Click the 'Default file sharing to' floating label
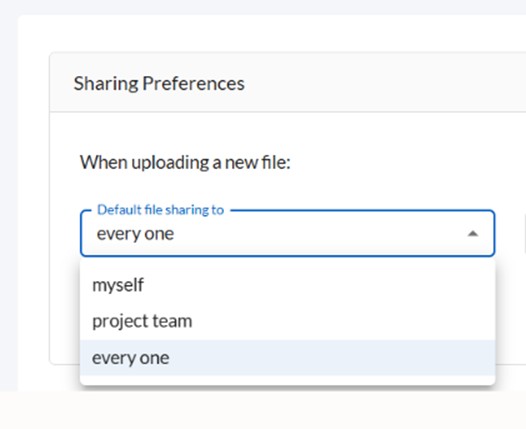The height and width of the screenshot is (429, 526). [160, 210]
